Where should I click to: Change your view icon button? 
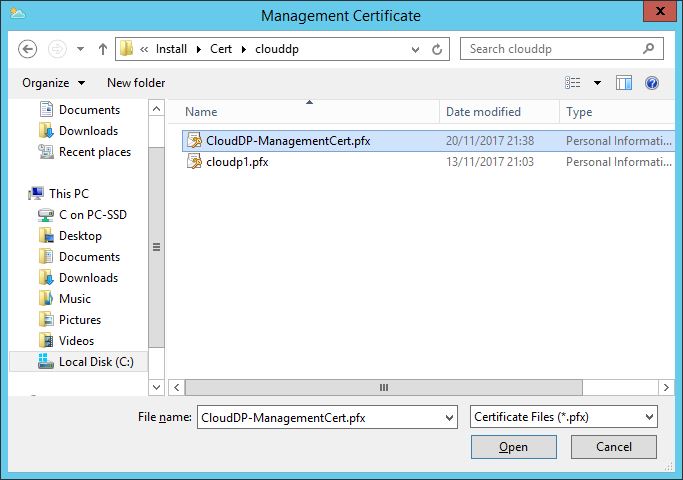(x=573, y=82)
